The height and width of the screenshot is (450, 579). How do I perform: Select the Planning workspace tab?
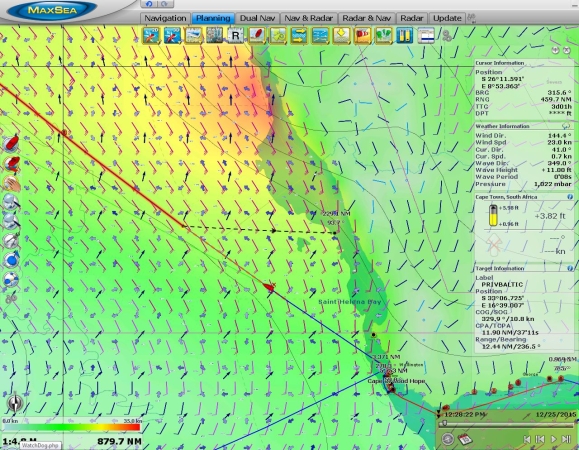(213, 18)
